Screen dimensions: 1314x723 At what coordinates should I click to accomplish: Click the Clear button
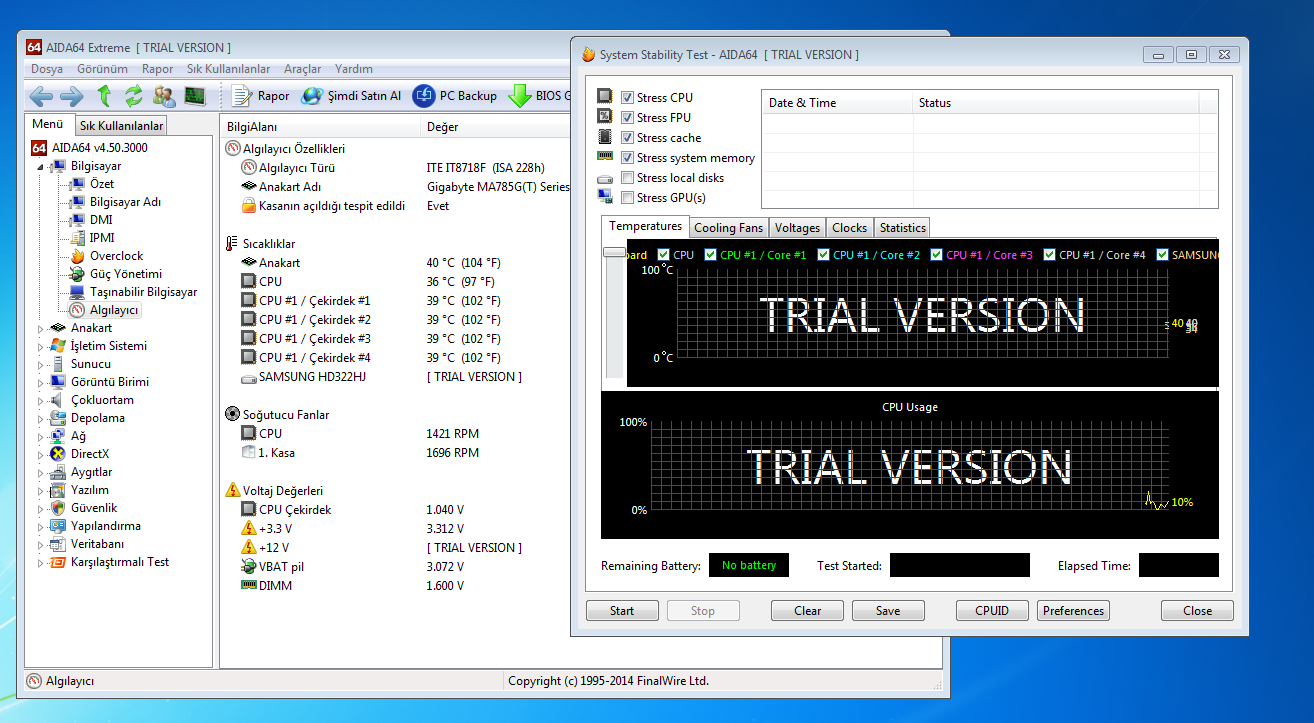(808, 611)
